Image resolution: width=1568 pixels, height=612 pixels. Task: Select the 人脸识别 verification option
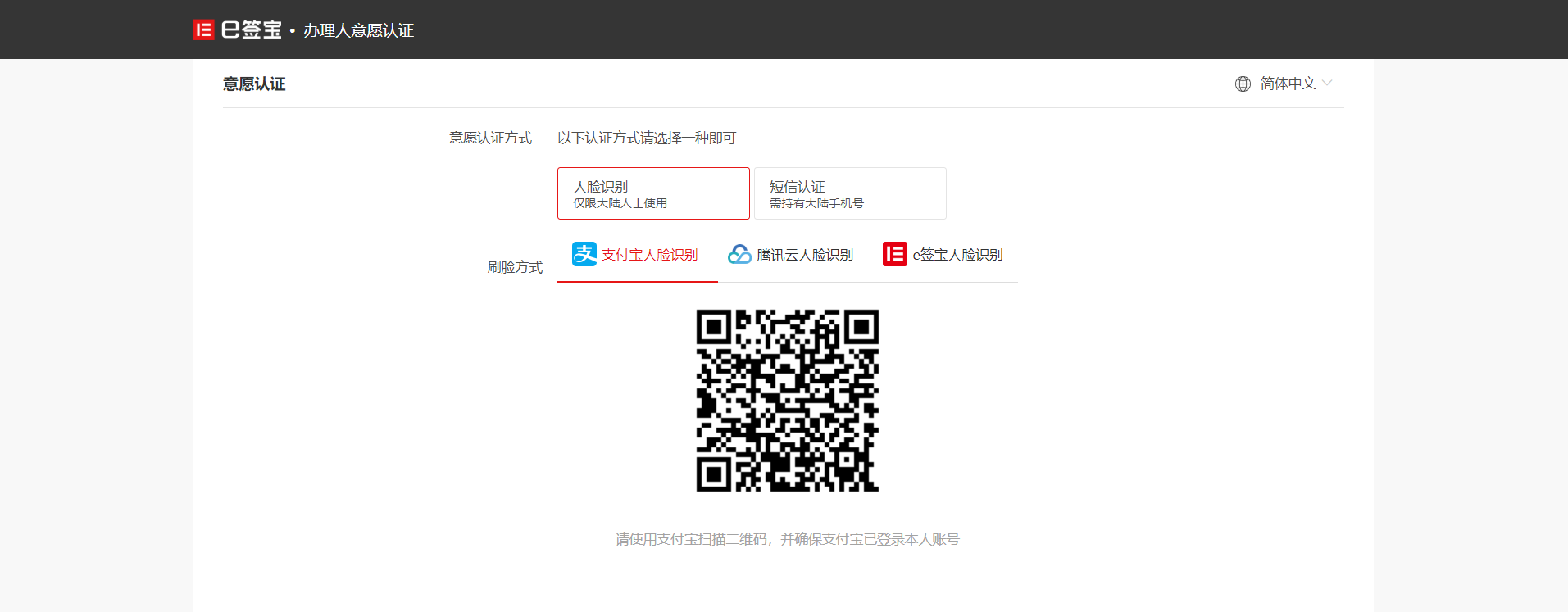[653, 193]
